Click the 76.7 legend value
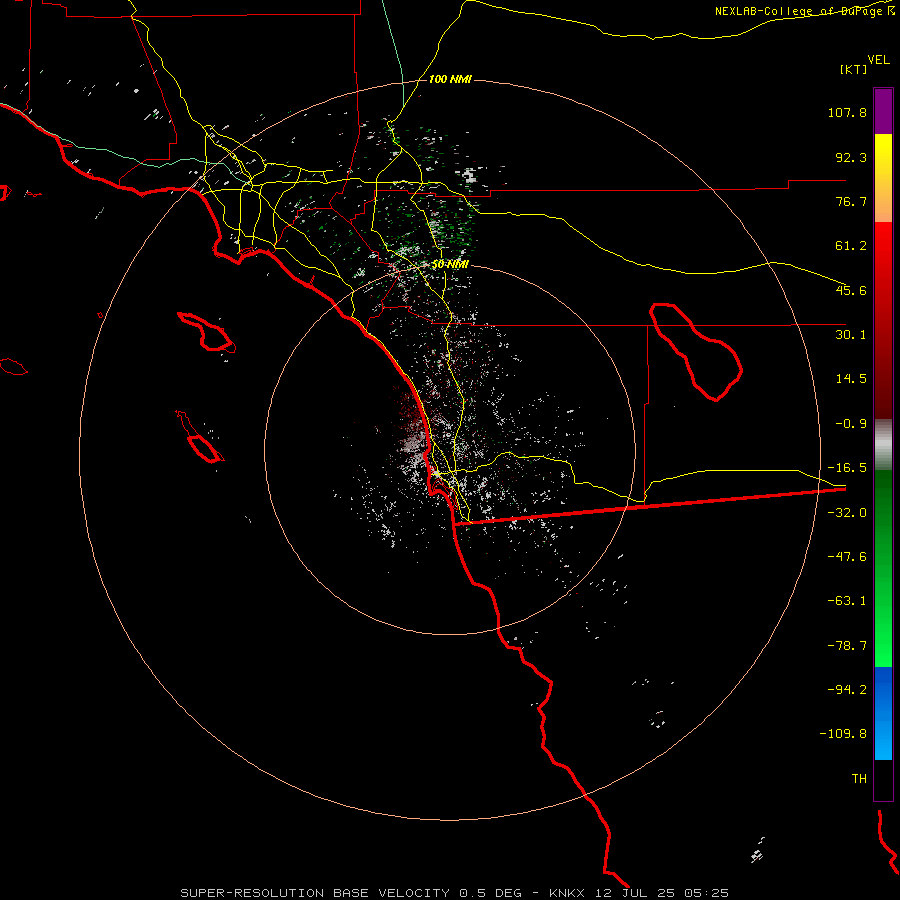This screenshot has width=900, height=900. click(x=851, y=201)
